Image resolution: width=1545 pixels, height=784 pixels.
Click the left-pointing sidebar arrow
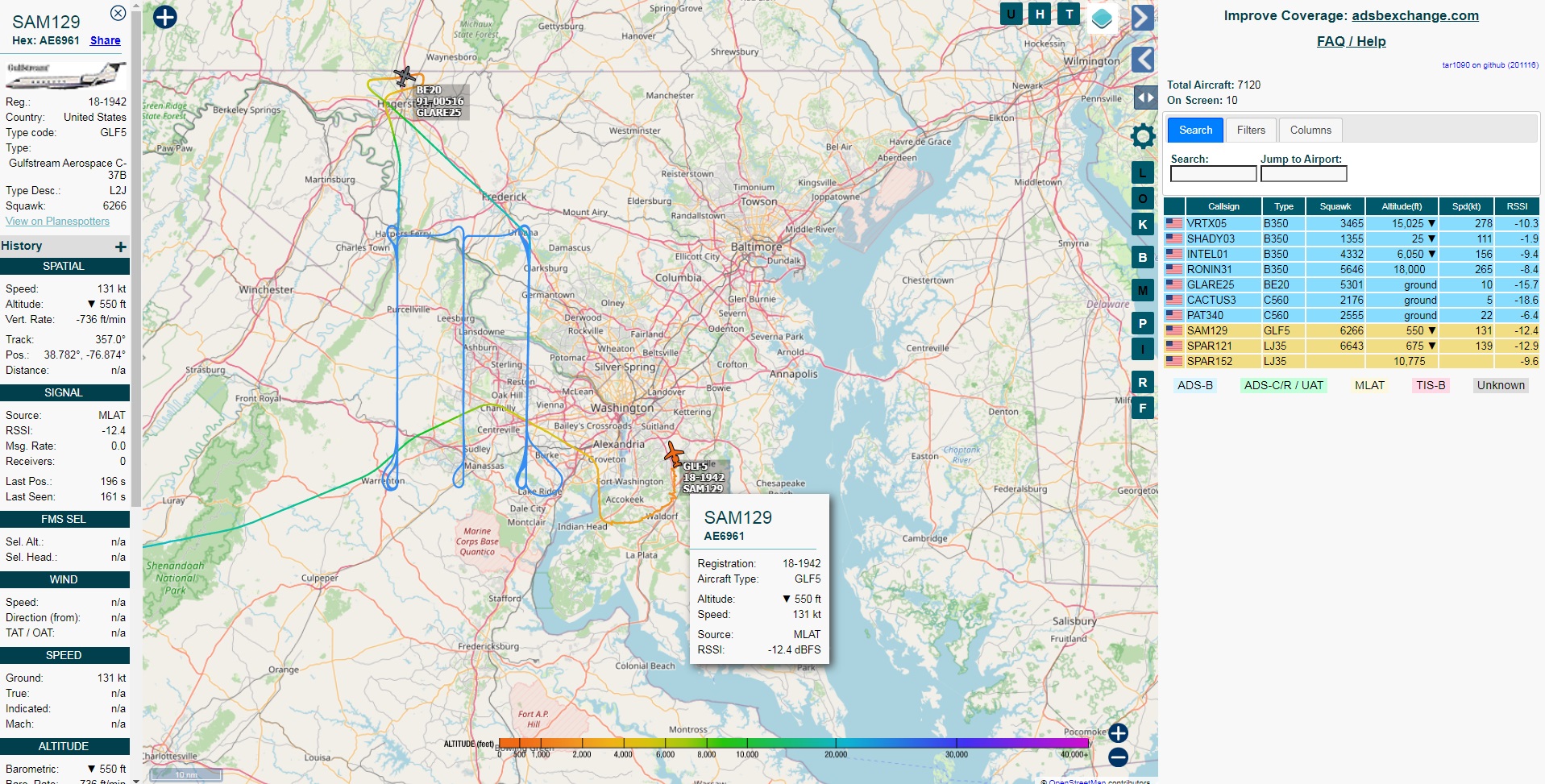(1142, 60)
